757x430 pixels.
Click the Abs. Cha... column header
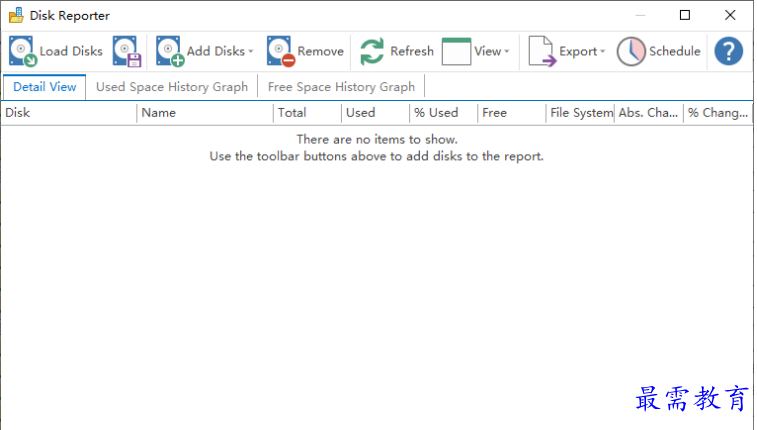click(649, 113)
